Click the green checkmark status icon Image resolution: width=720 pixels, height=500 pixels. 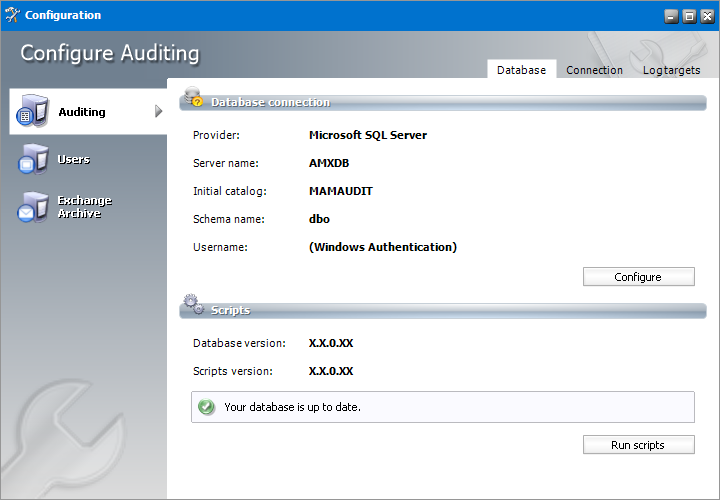pyautogui.click(x=207, y=407)
